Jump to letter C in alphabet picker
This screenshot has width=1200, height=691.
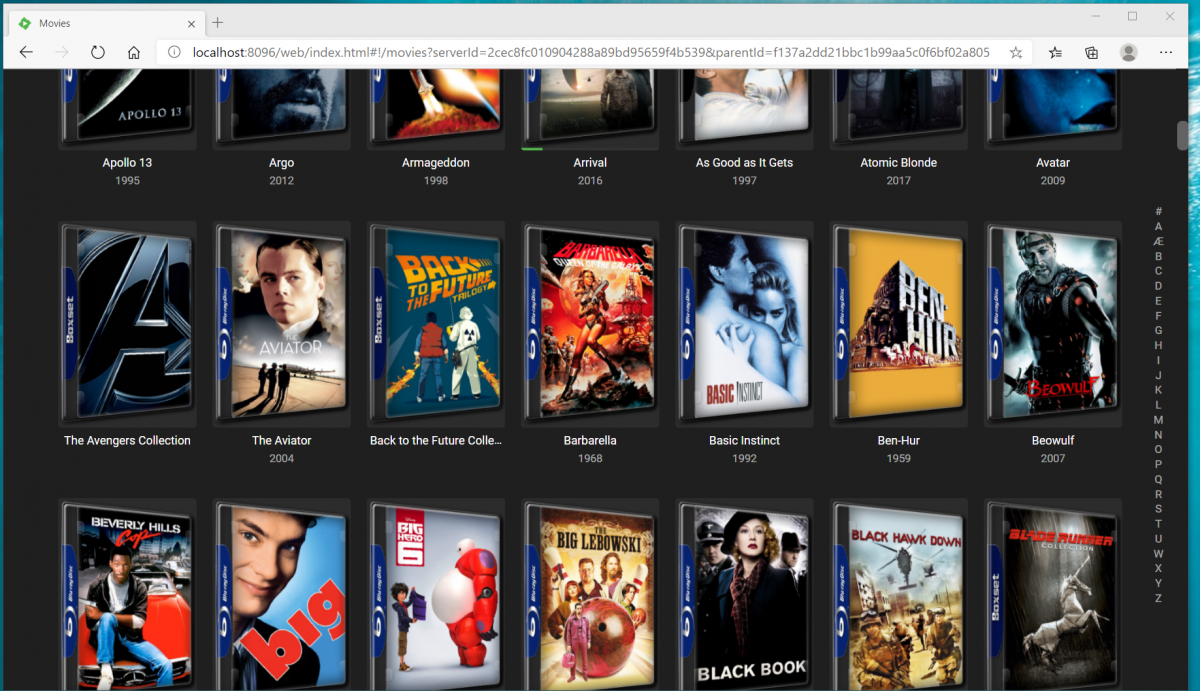click(1158, 271)
